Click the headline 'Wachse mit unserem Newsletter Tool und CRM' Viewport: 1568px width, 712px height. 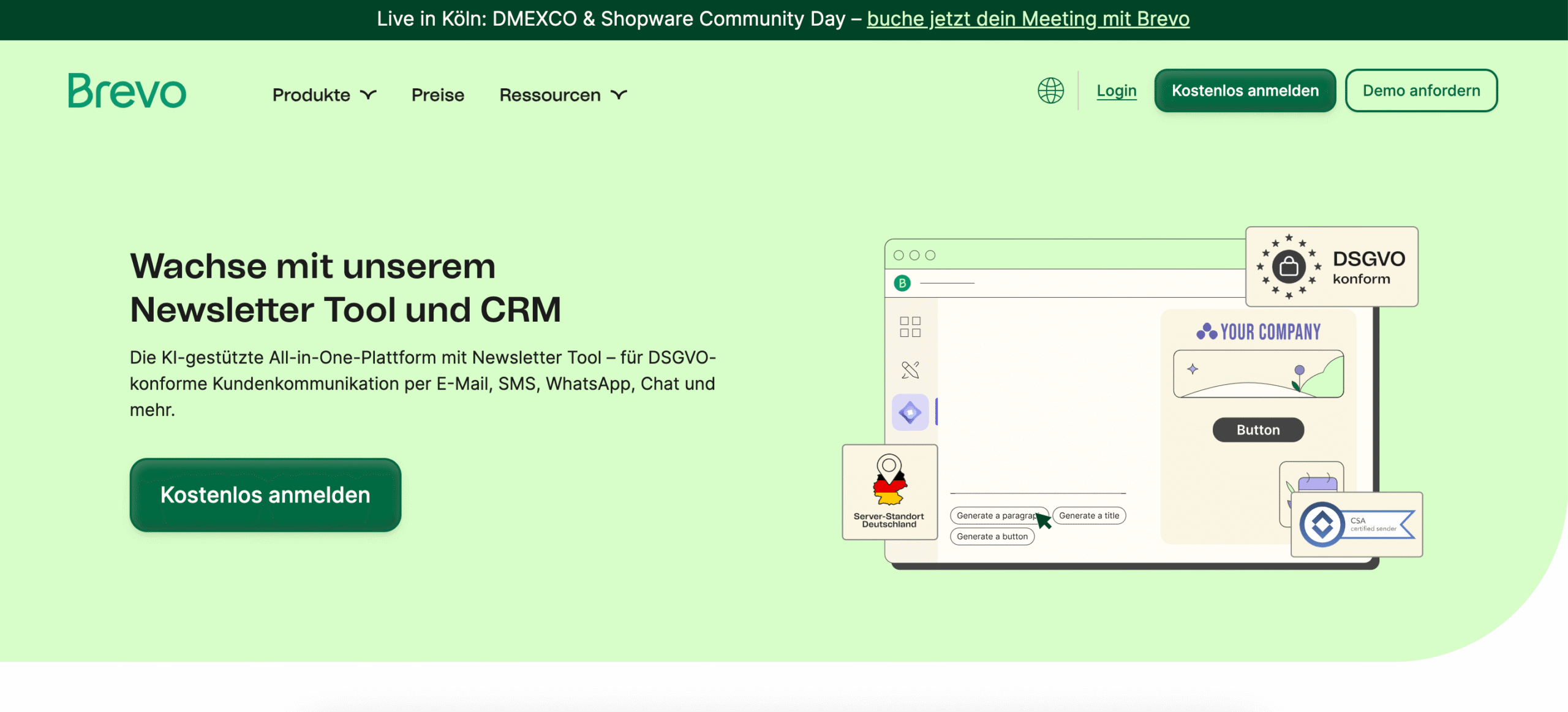point(345,288)
